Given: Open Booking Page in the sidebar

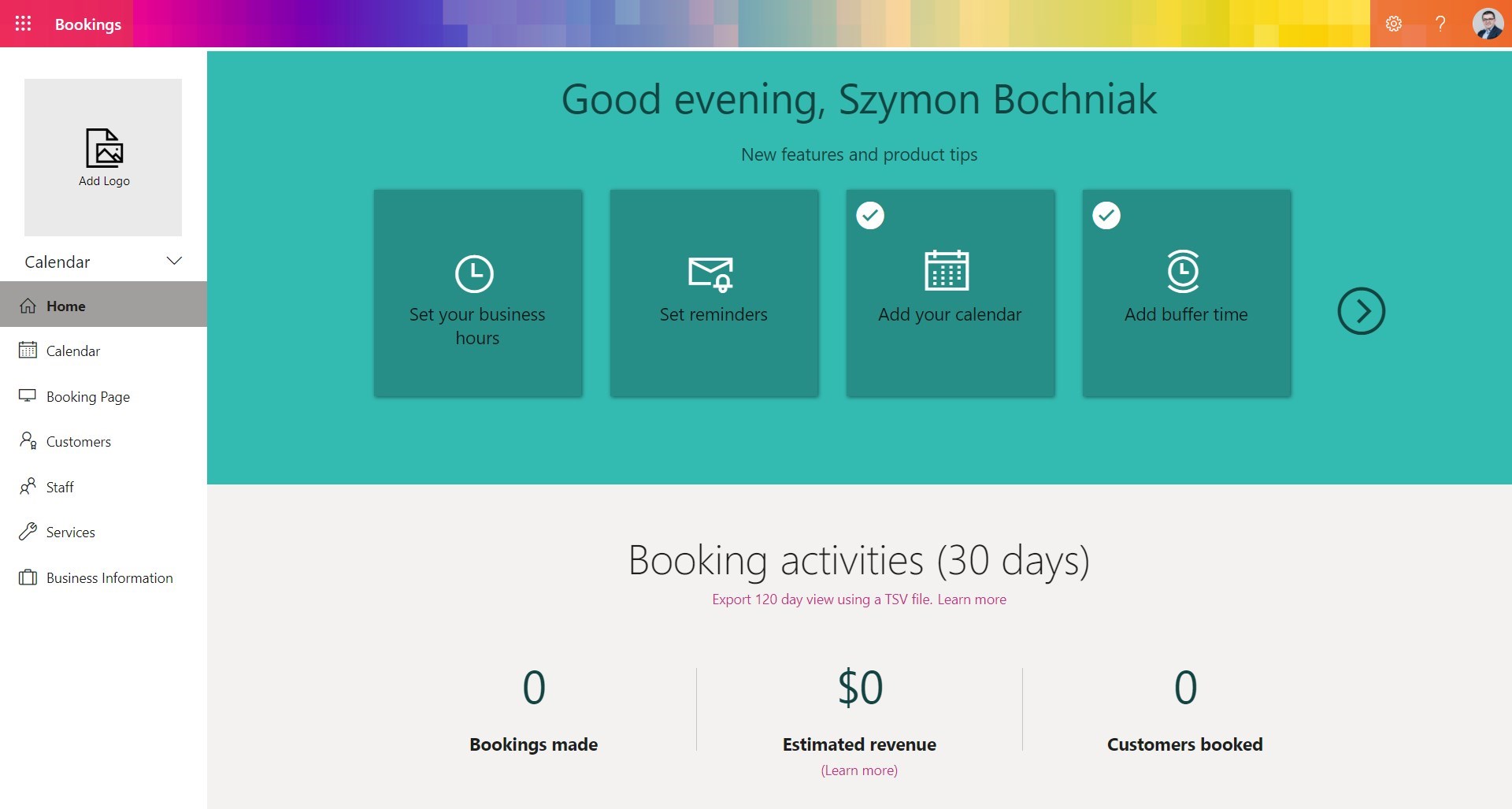Looking at the screenshot, I should tap(103, 396).
